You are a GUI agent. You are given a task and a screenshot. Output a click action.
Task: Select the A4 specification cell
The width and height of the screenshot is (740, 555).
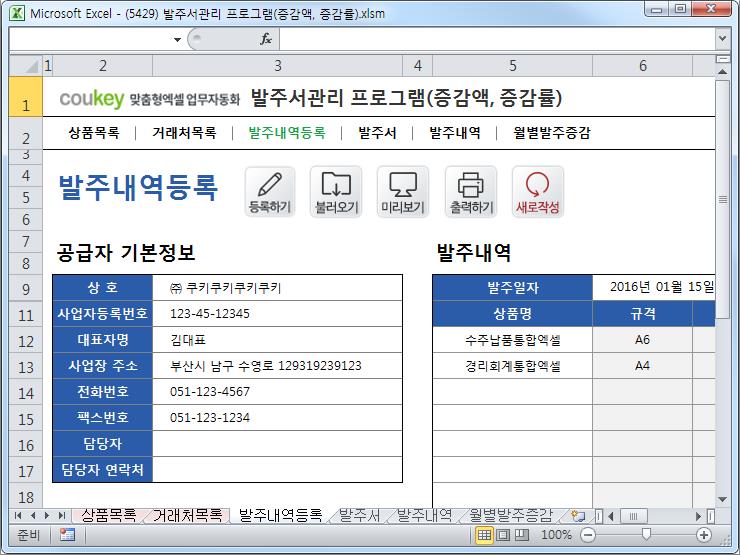tap(642, 366)
